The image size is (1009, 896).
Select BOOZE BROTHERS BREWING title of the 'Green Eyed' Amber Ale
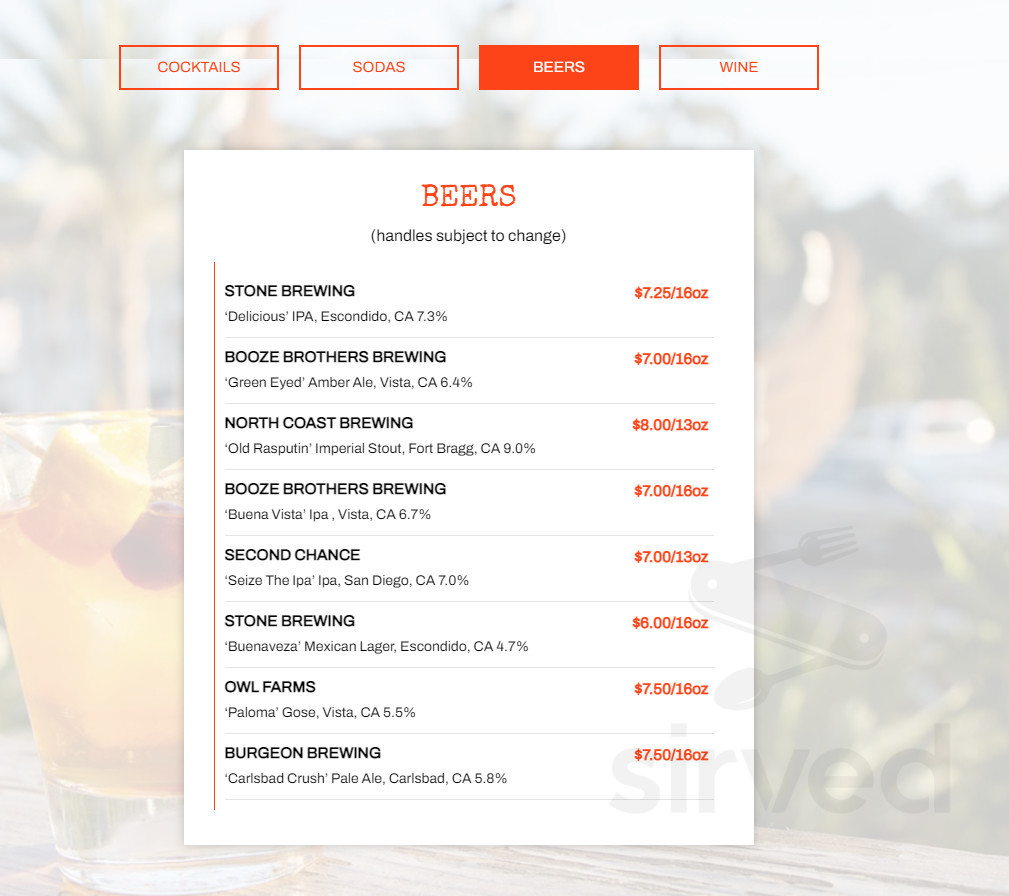coord(335,357)
